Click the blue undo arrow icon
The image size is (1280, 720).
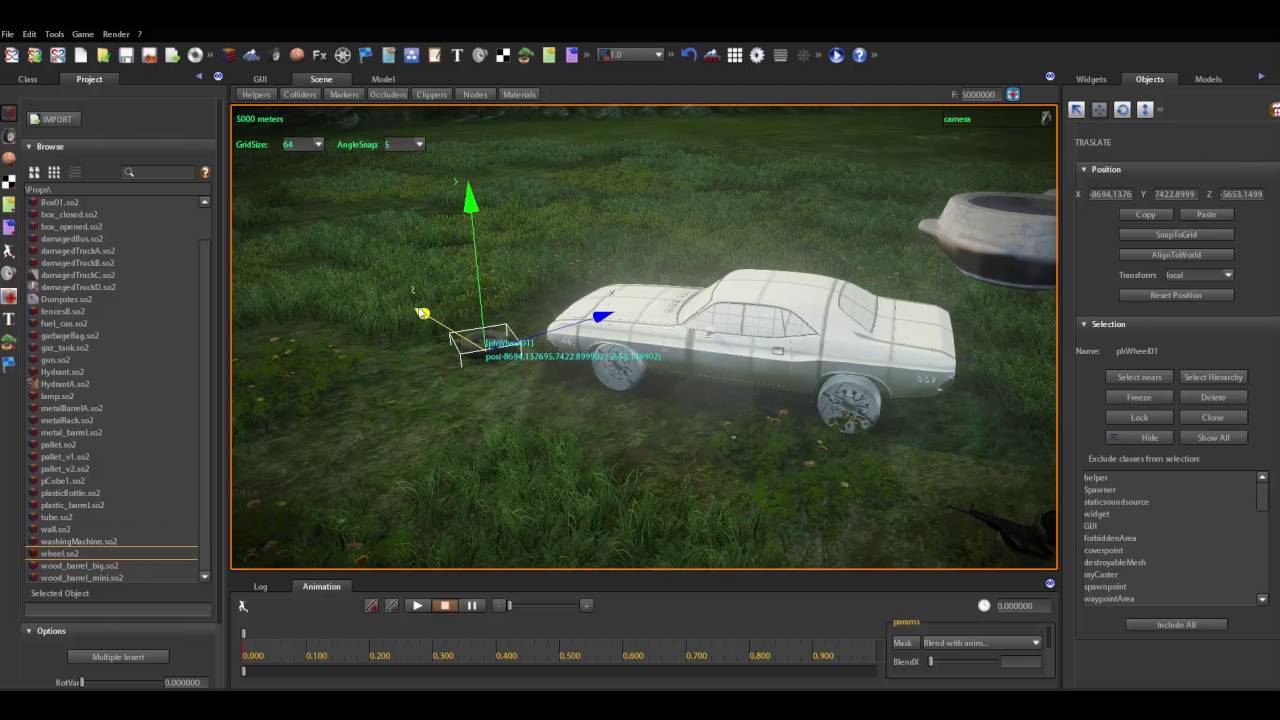[x=688, y=55]
